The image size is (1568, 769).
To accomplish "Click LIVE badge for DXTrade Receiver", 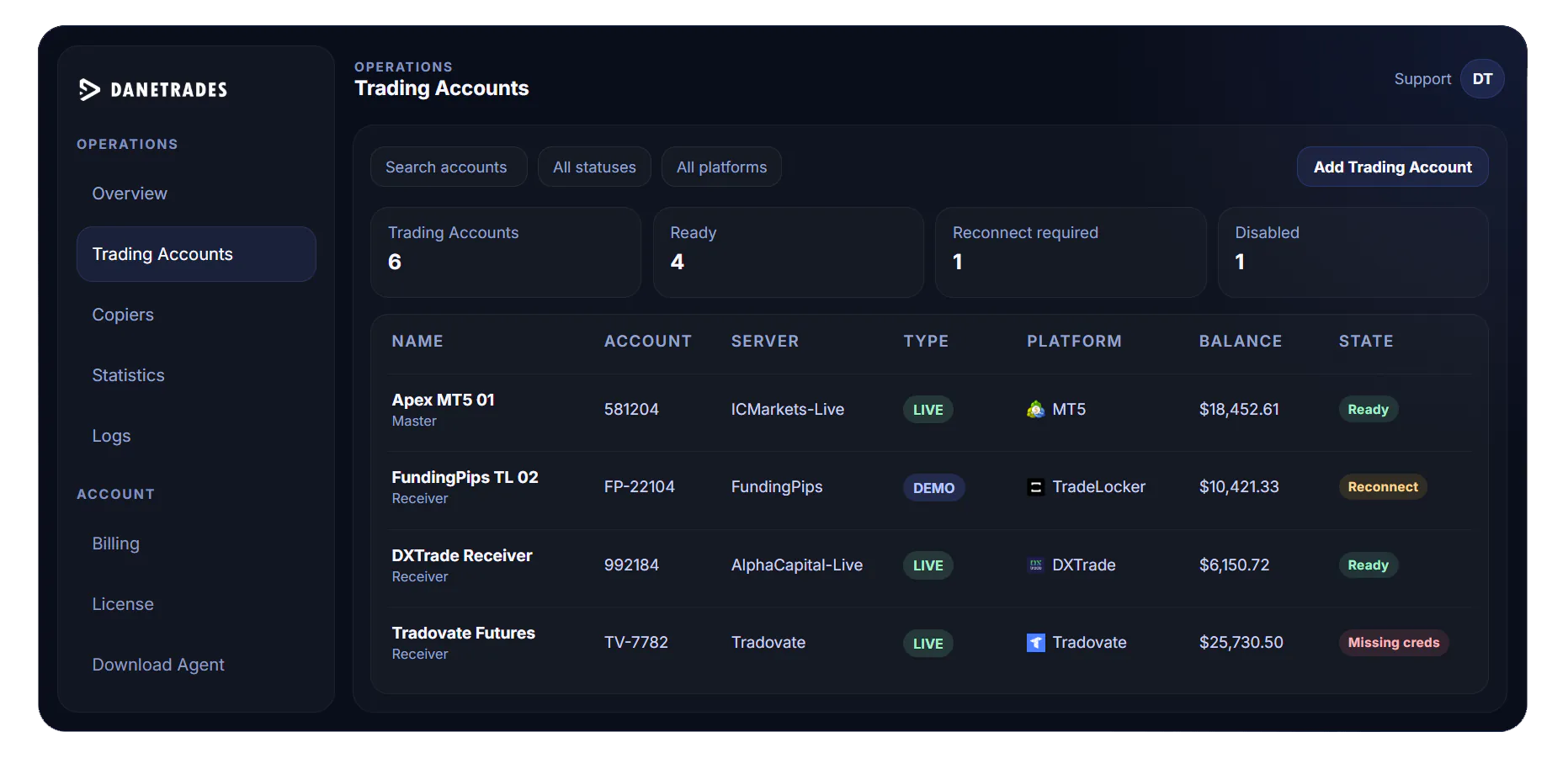I will [x=928, y=565].
